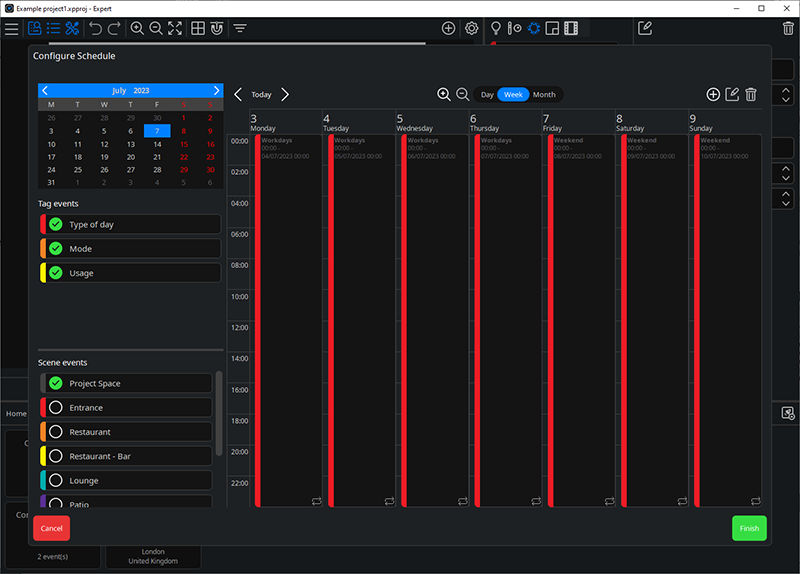This screenshot has height=574, width=800.
Task: Go to previous month in mini calendar
Action: tap(45, 90)
